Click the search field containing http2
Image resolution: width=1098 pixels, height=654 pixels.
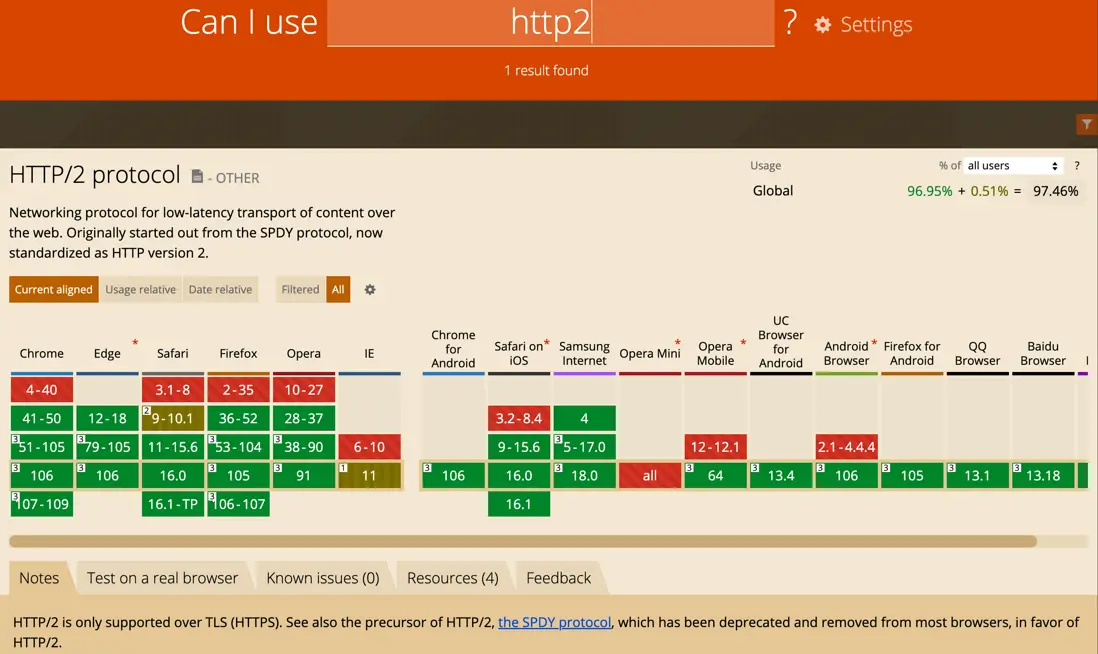point(550,23)
